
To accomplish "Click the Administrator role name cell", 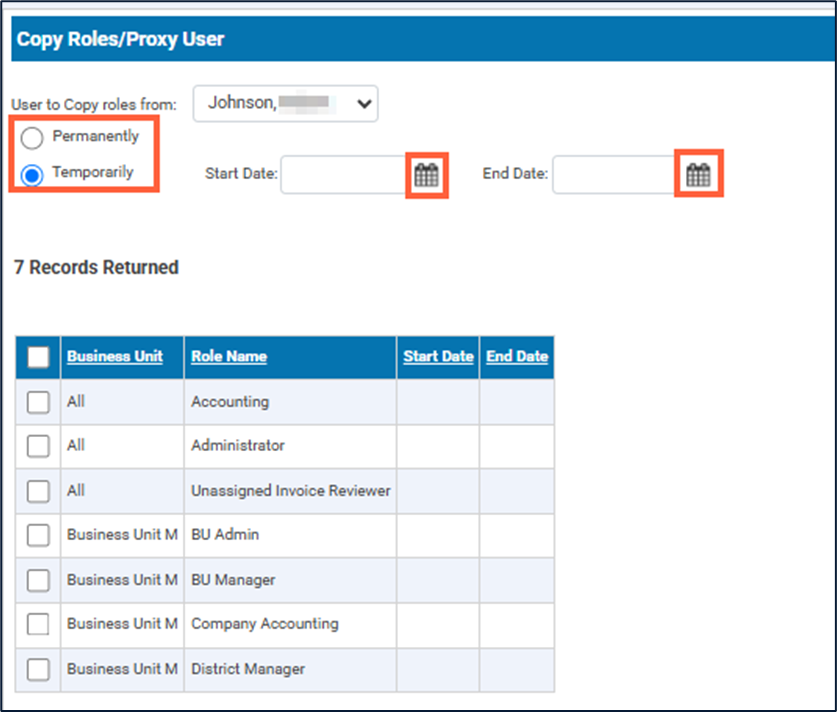I will click(x=290, y=446).
